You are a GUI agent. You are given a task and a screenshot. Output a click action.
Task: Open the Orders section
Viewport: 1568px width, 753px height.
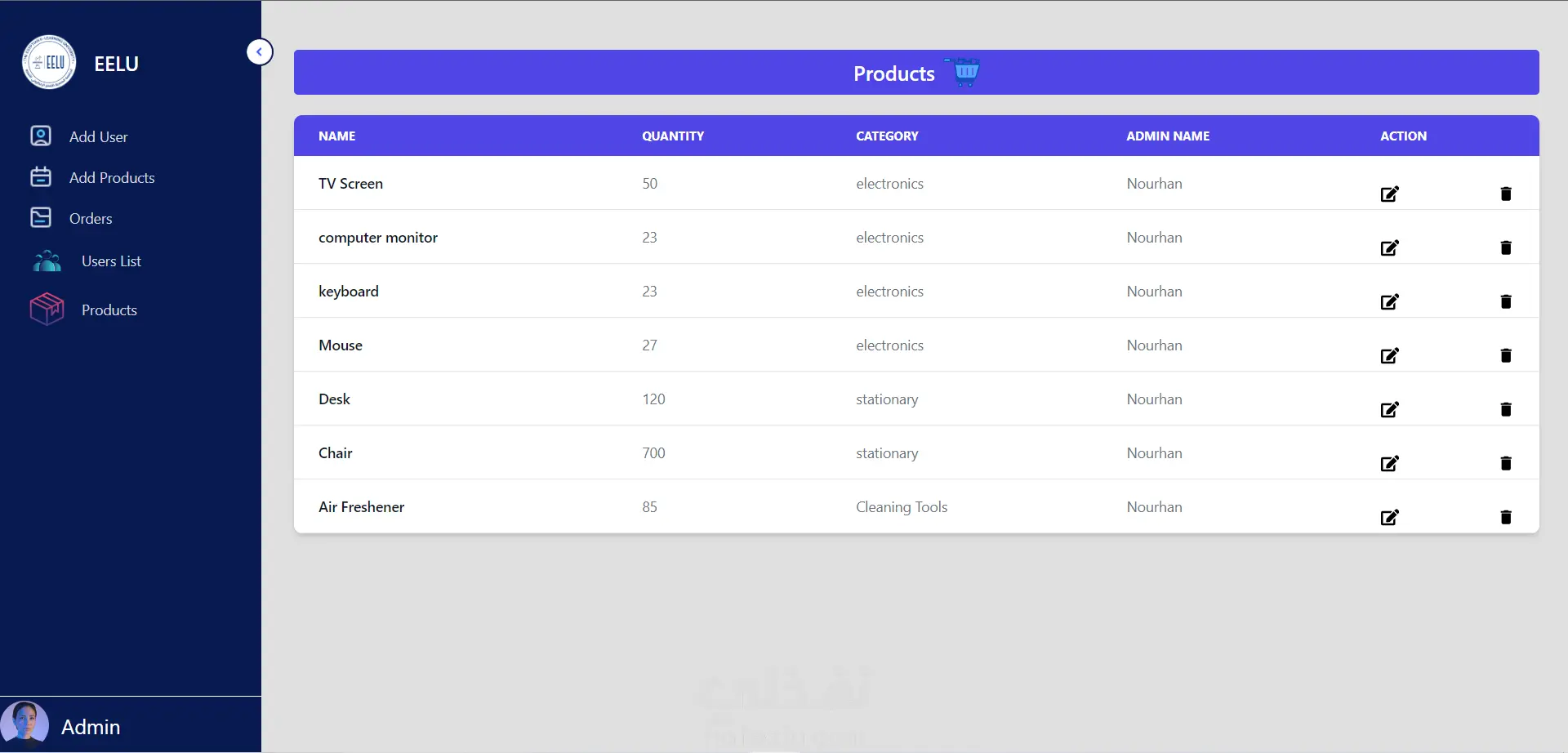click(x=91, y=218)
